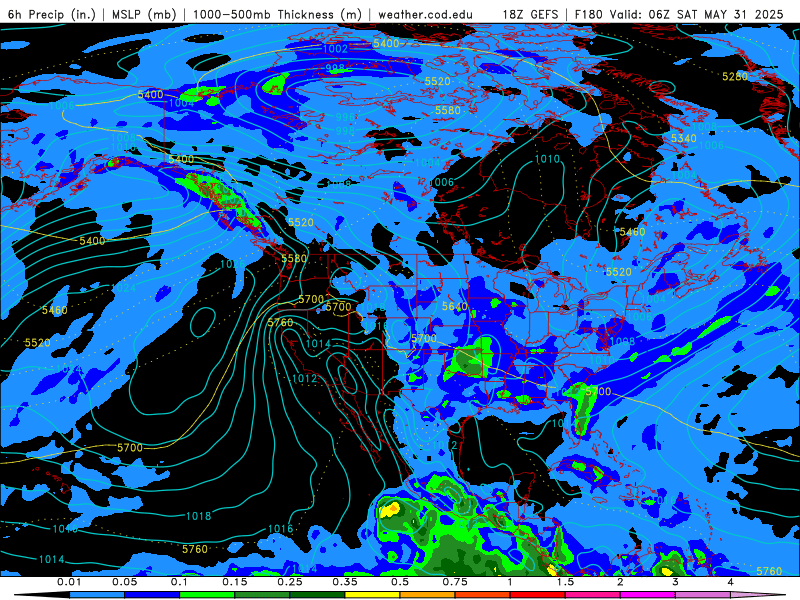Click the 0.75 legend value
This screenshot has height=600, width=800.
(455, 582)
